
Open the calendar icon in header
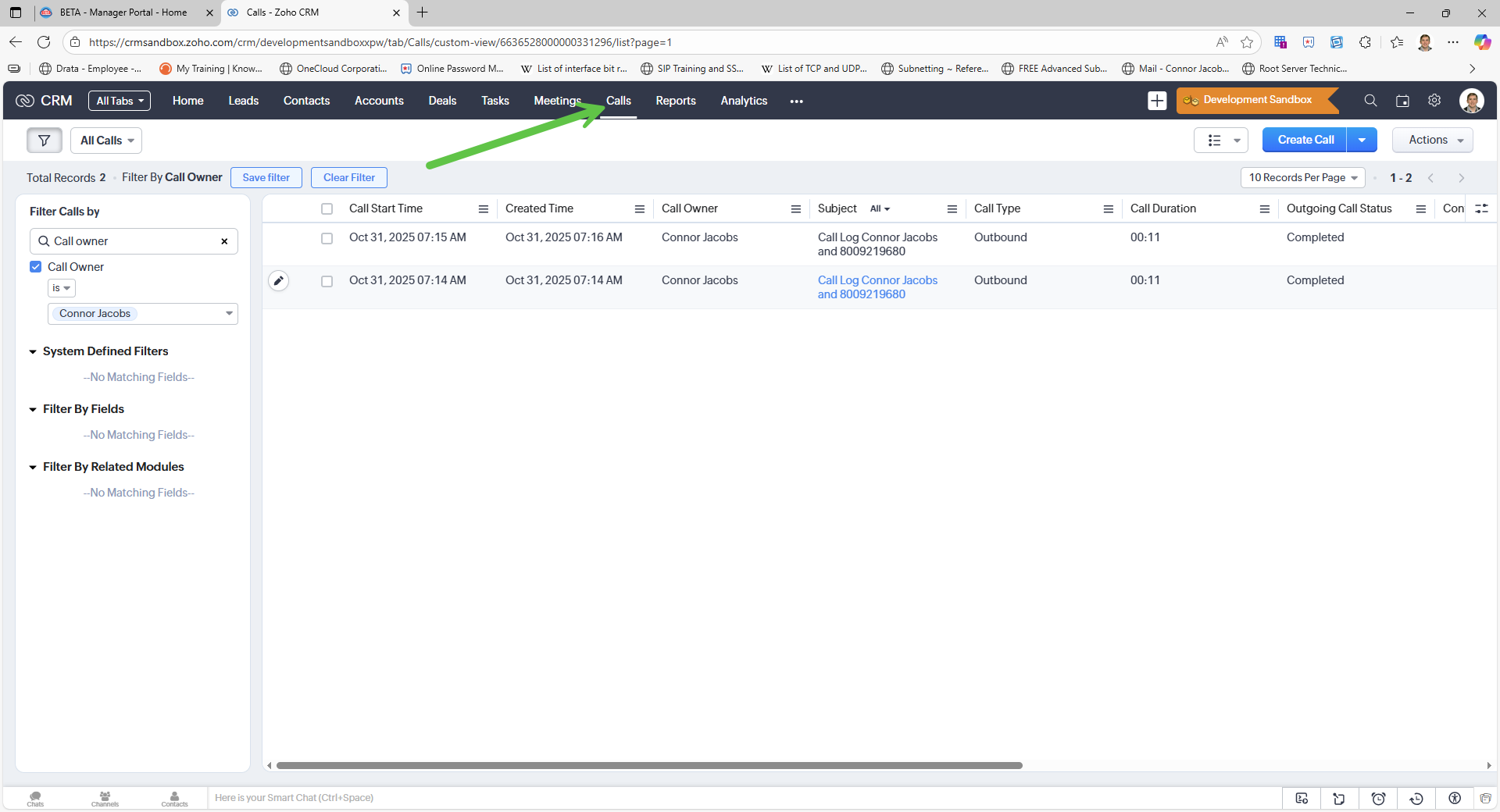click(1402, 101)
